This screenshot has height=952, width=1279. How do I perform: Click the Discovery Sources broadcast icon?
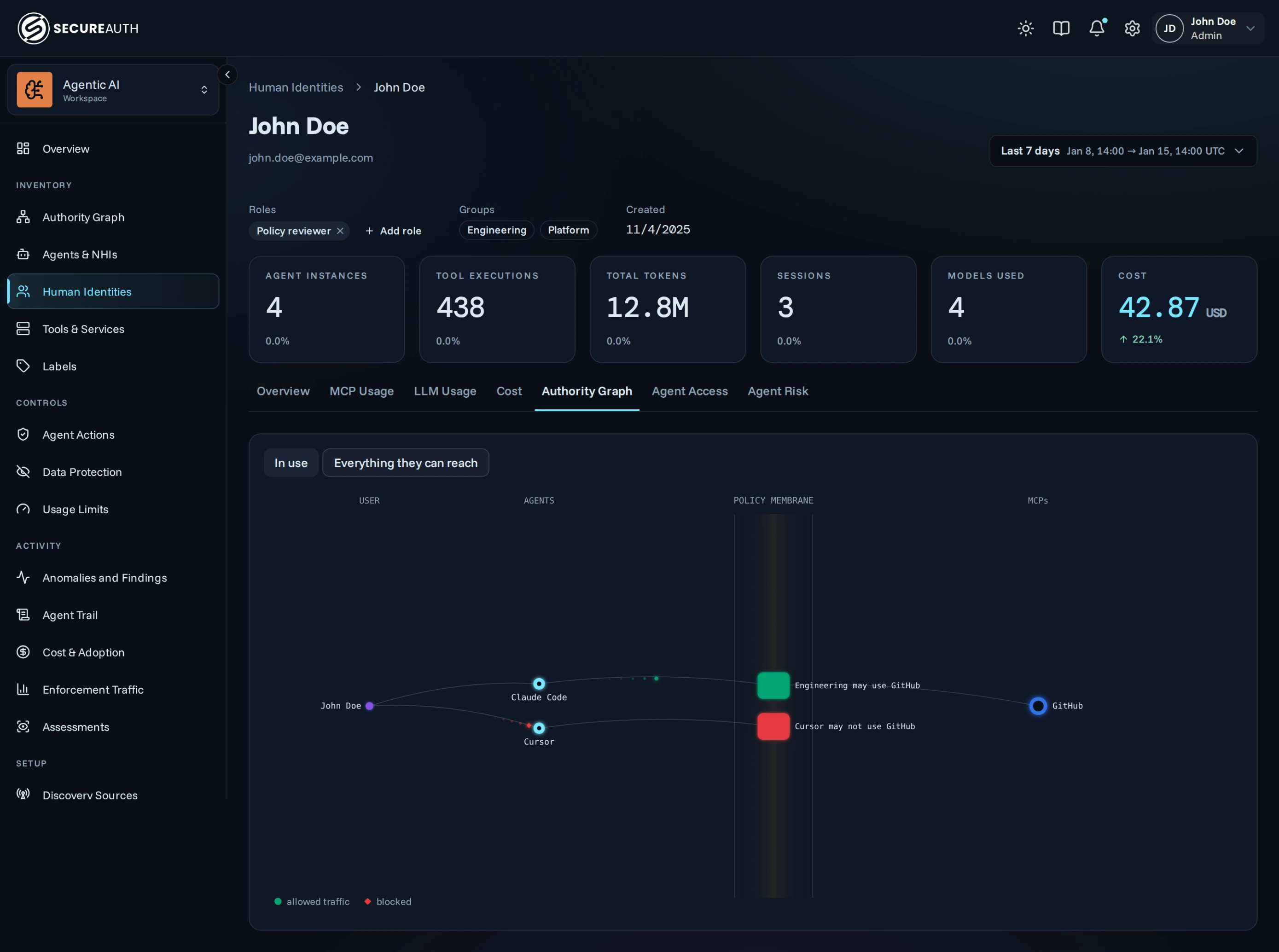click(x=23, y=795)
